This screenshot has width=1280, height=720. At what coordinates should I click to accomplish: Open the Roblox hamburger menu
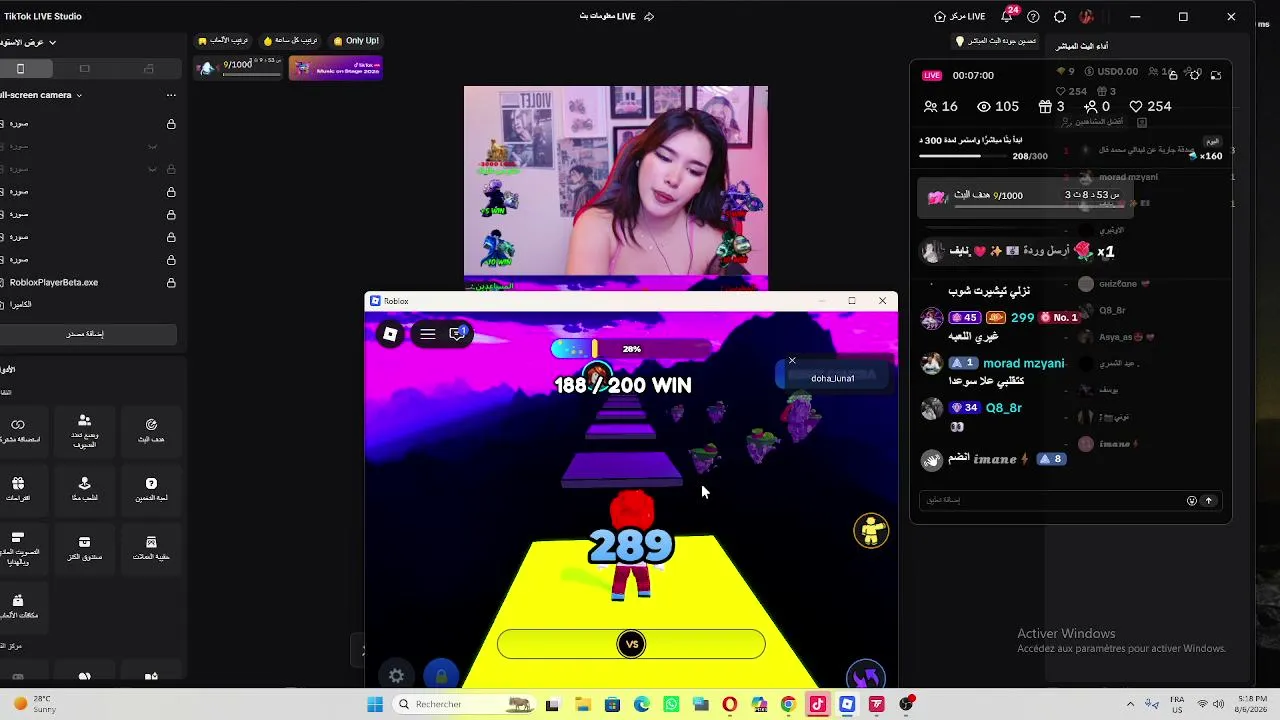coord(428,334)
